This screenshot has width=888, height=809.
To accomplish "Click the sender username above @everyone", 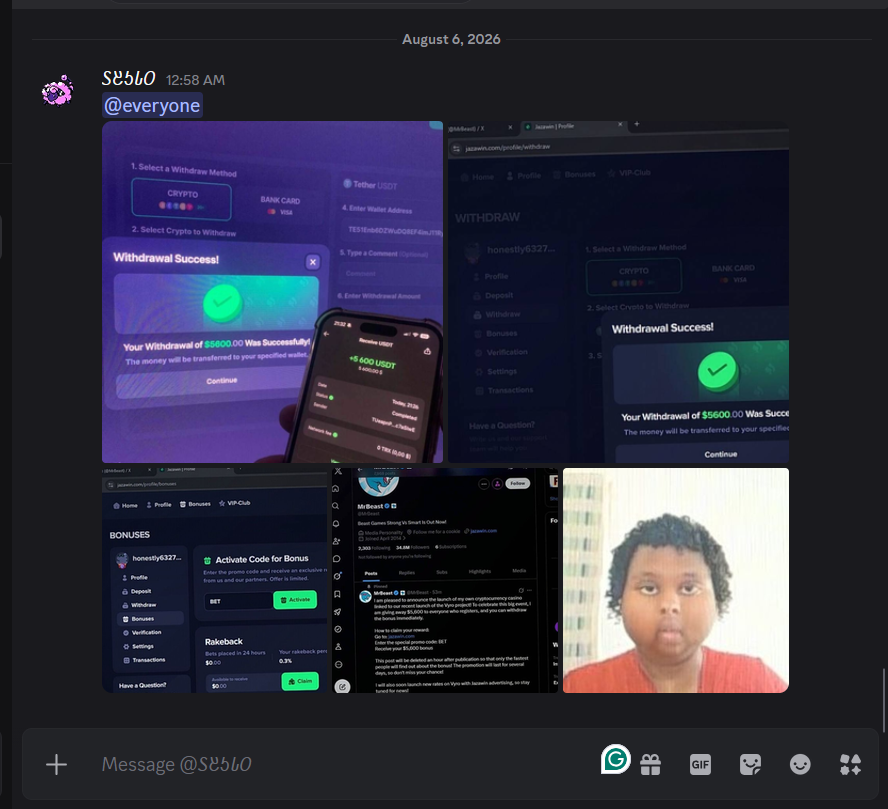I will point(129,79).
